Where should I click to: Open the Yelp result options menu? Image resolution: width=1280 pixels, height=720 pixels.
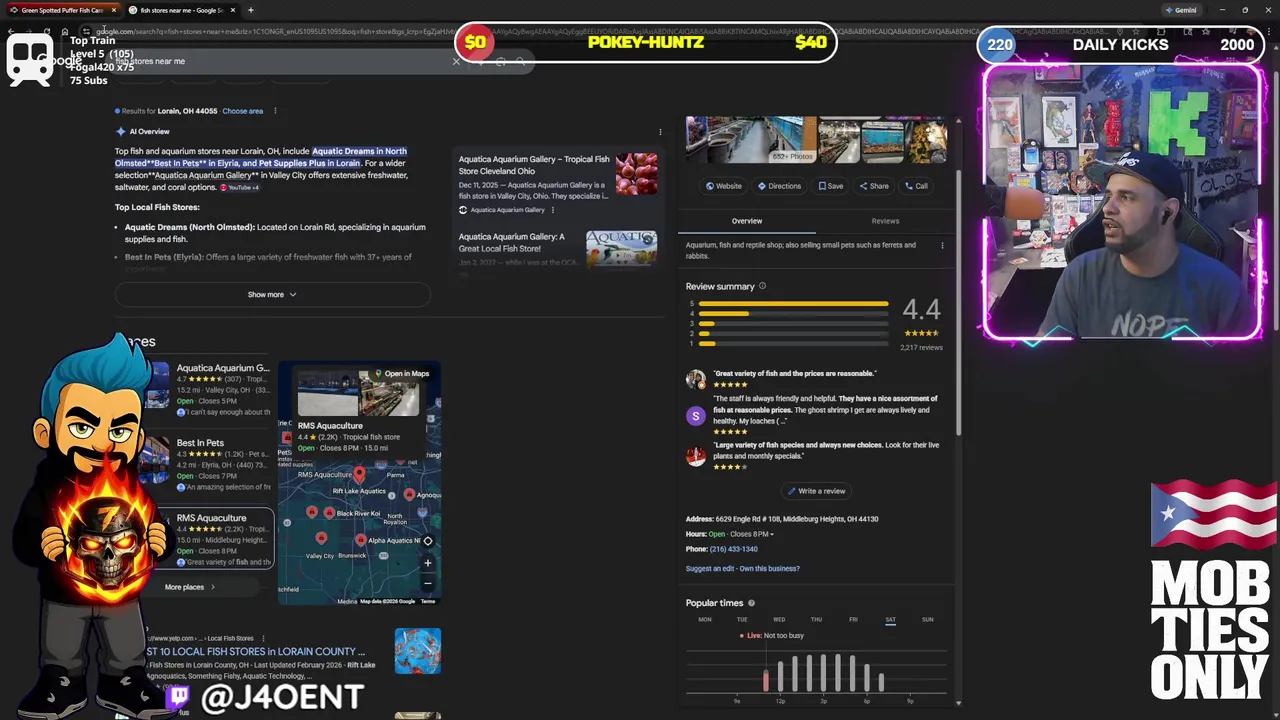(263, 638)
